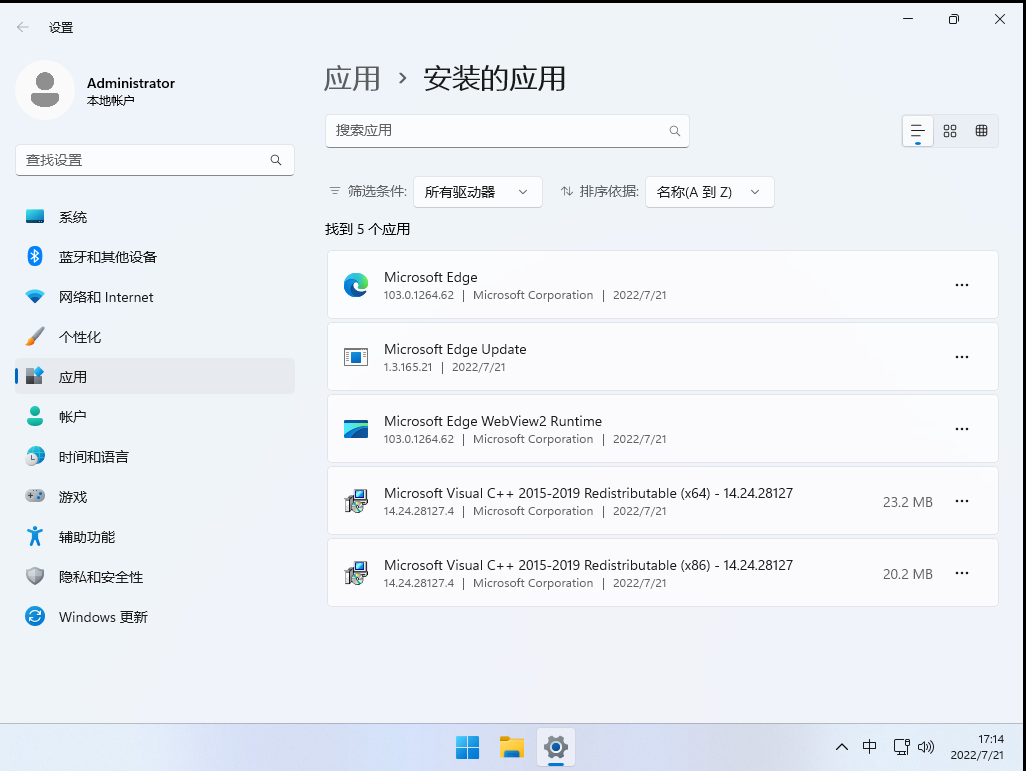Open 网络和 Internet settings
This screenshot has height=771, width=1026.
[x=155, y=296]
